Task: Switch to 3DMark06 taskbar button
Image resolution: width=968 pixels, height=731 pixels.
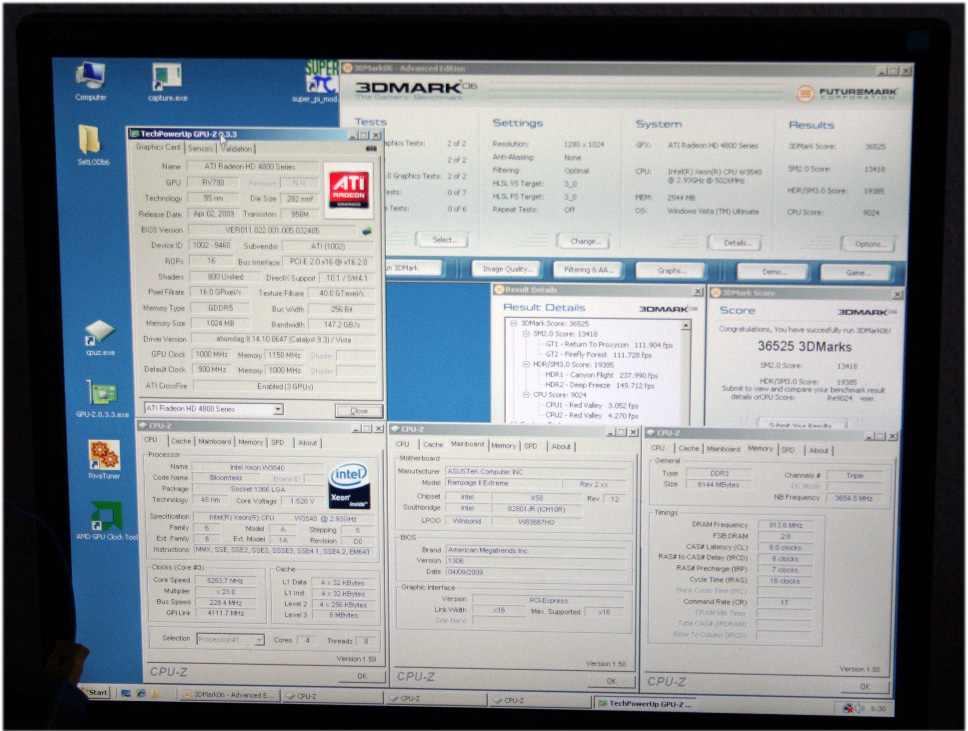Action: coord(228,695)
